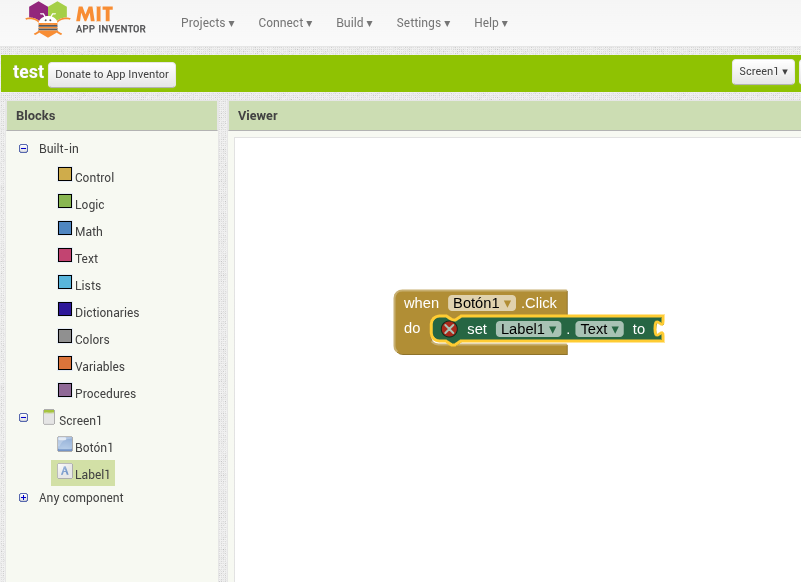
Task: Expand the Any component section
Action: (23, 497)
